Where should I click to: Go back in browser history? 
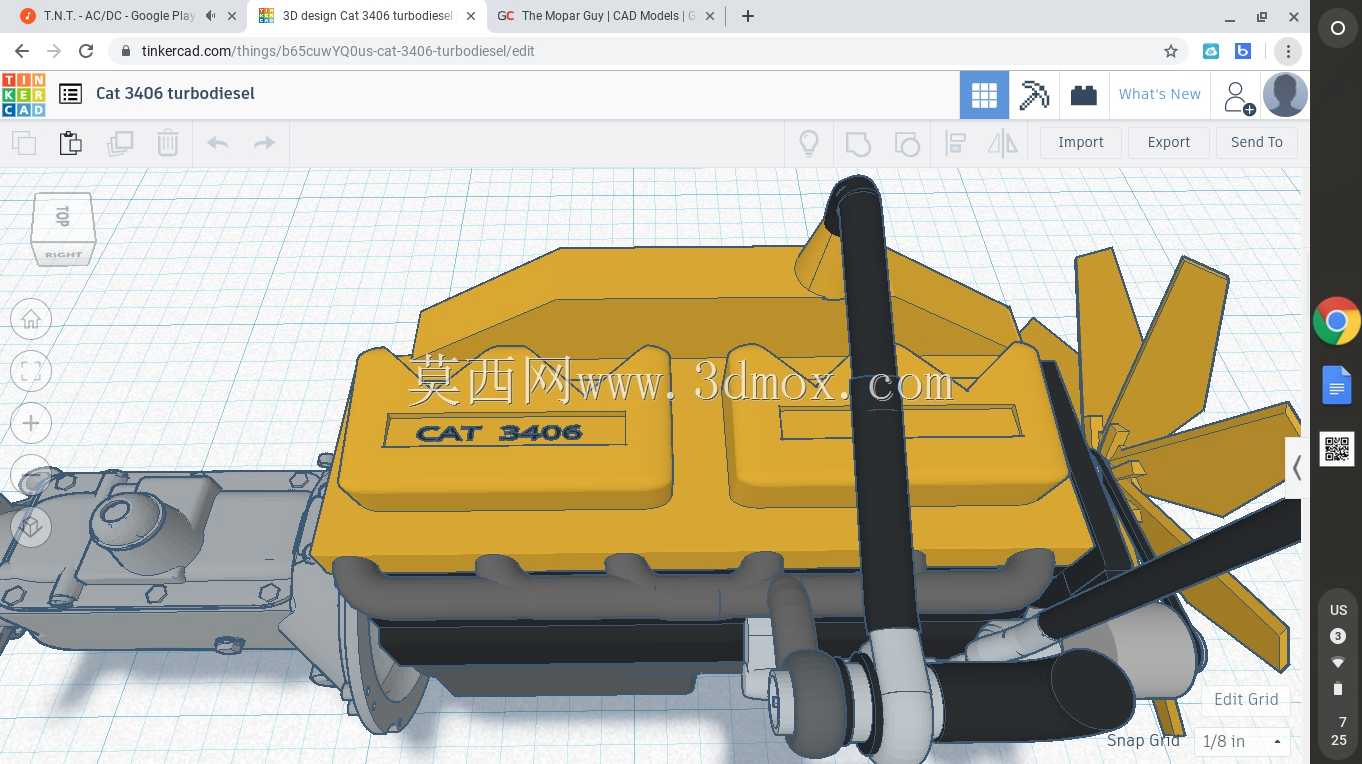tap(22, 51)
